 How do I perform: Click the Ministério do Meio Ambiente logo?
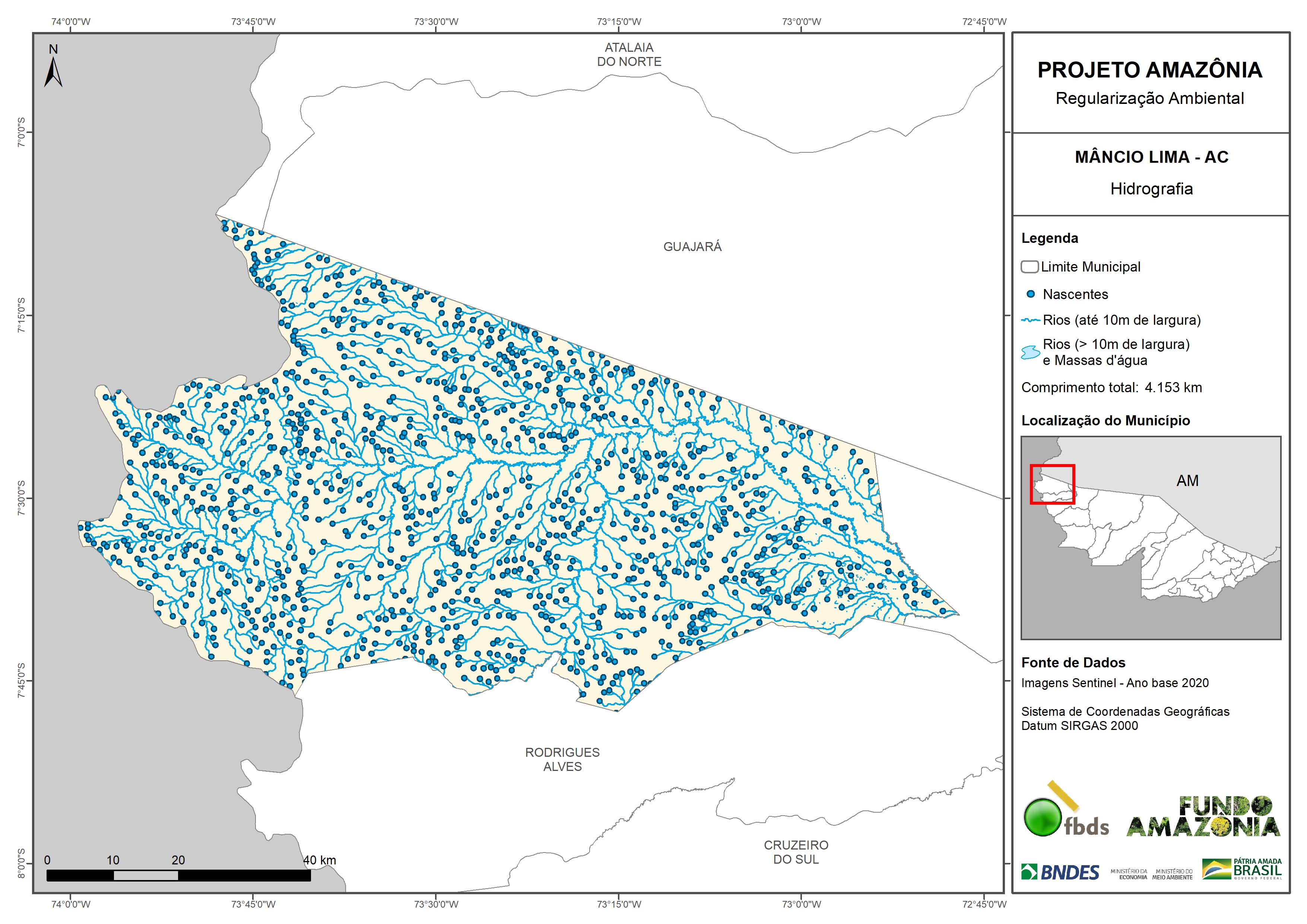pyautogui.click(x=1172, y=874)
